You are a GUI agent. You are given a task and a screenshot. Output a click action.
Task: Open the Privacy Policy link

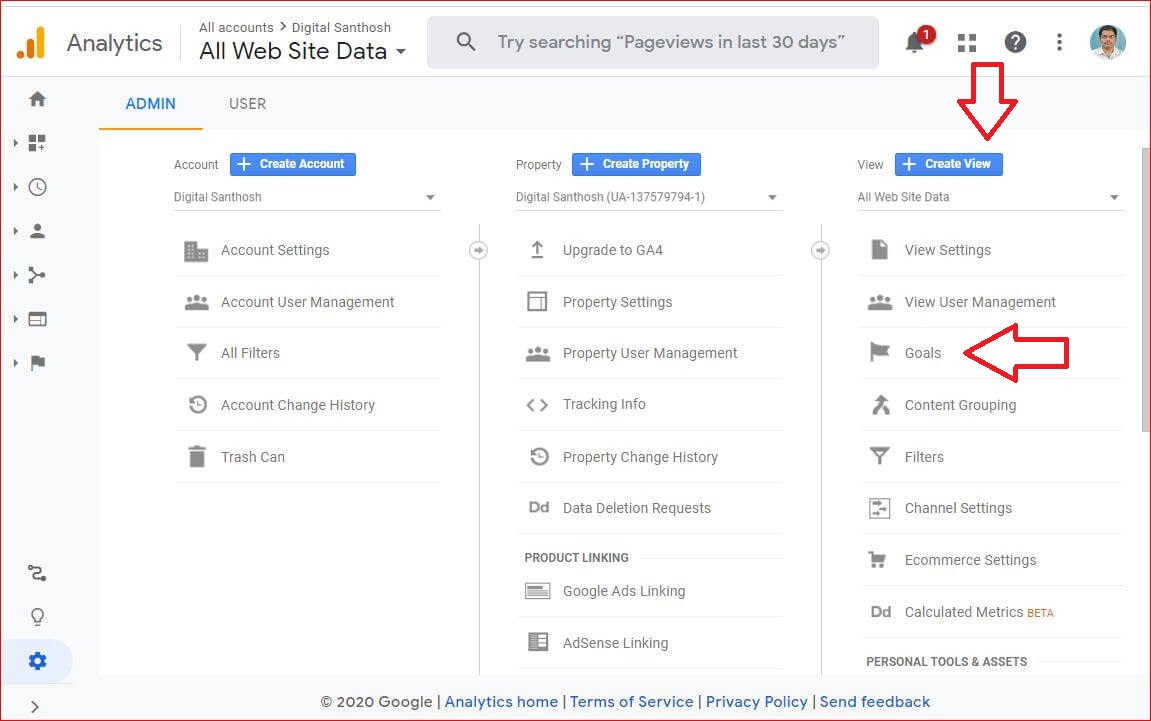tap(756, 702)
